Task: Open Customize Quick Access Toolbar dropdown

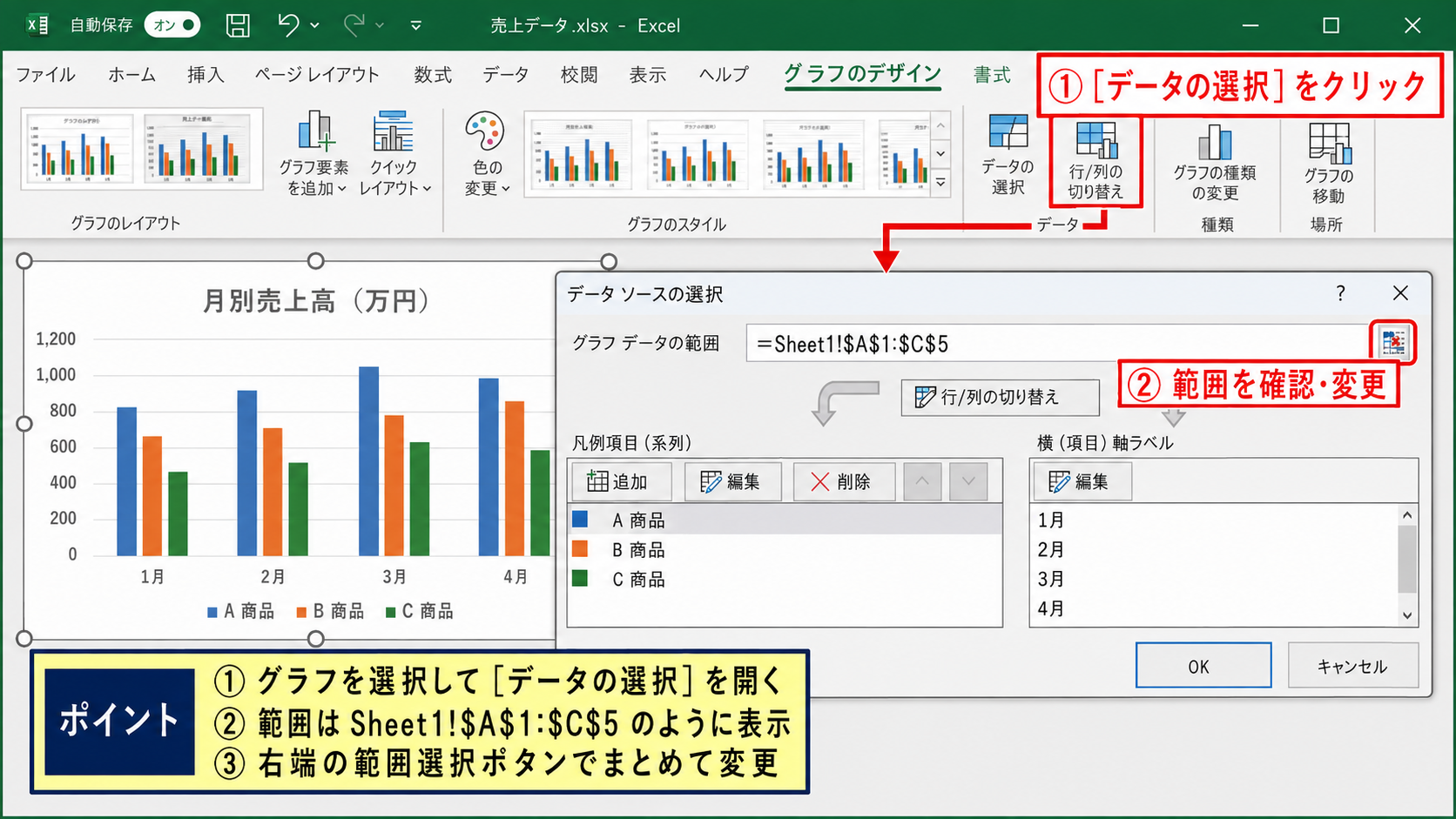Action: click(x=416, y=26)
